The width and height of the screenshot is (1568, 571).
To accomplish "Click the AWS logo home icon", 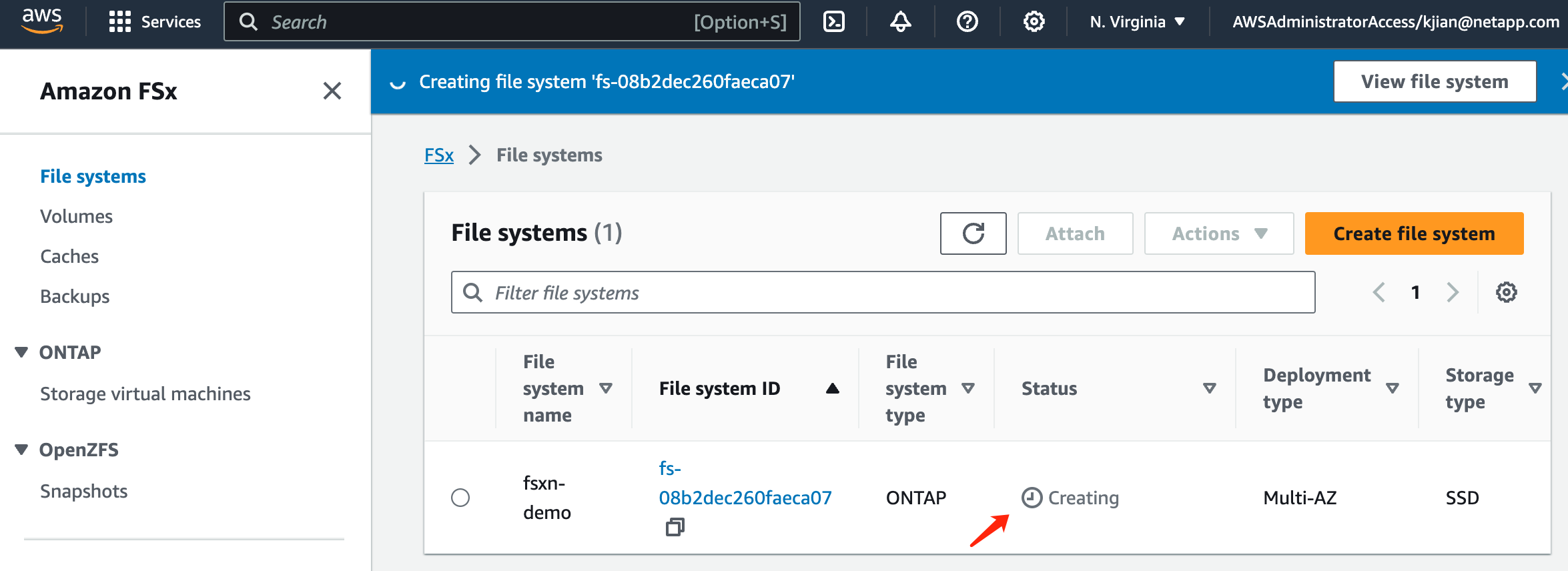I will 42,21.
